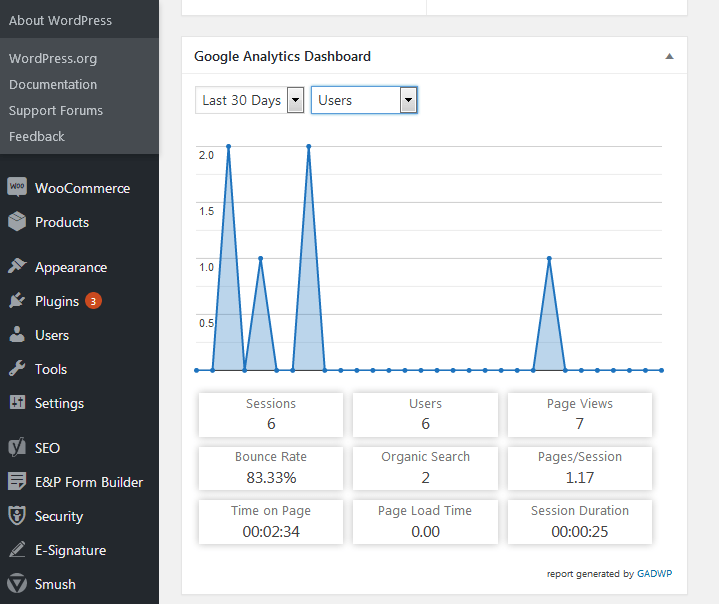Click the Google Analytics Dashboard title

coord(282,56)
